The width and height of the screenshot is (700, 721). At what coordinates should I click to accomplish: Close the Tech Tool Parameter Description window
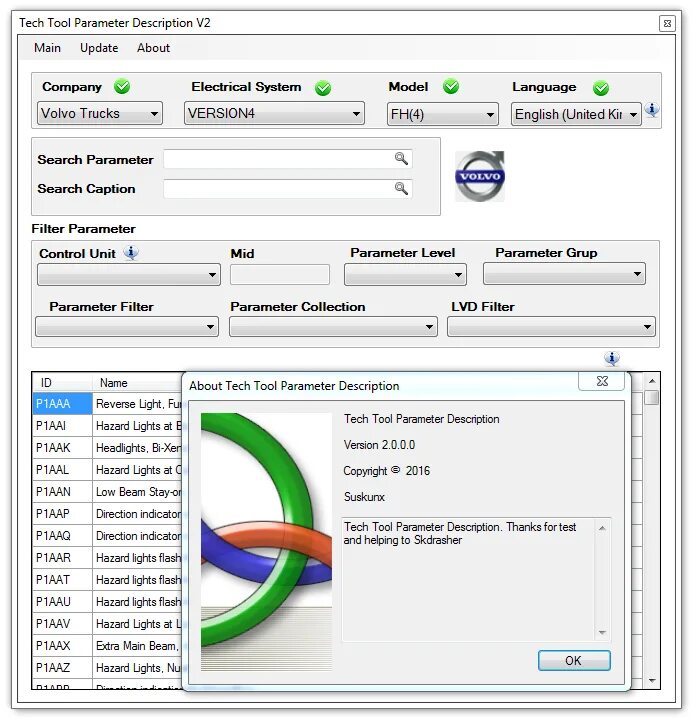pyautogui.click(x=667, y=23)
